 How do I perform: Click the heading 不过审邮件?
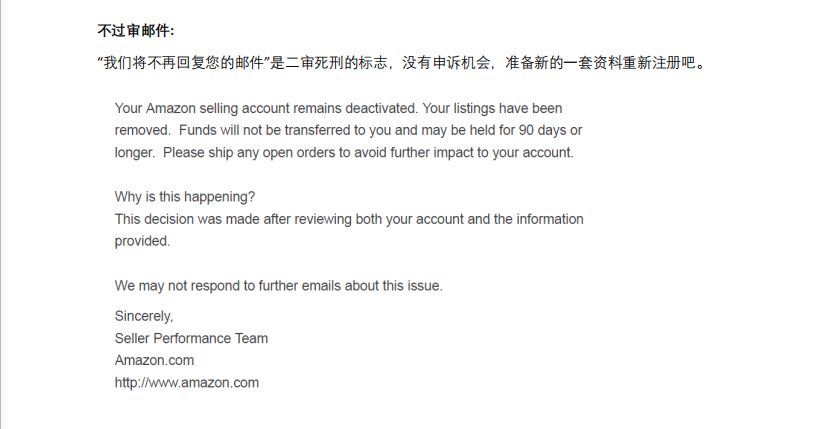coord(133,31)
